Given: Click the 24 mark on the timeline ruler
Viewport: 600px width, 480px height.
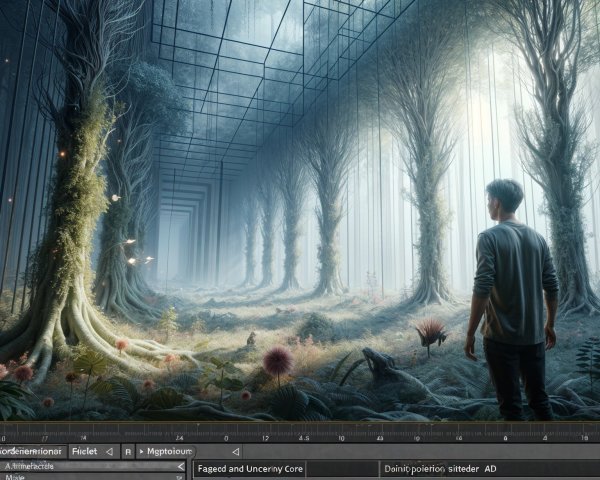Looking at the screenshot, I should click(x=179, y=437).
